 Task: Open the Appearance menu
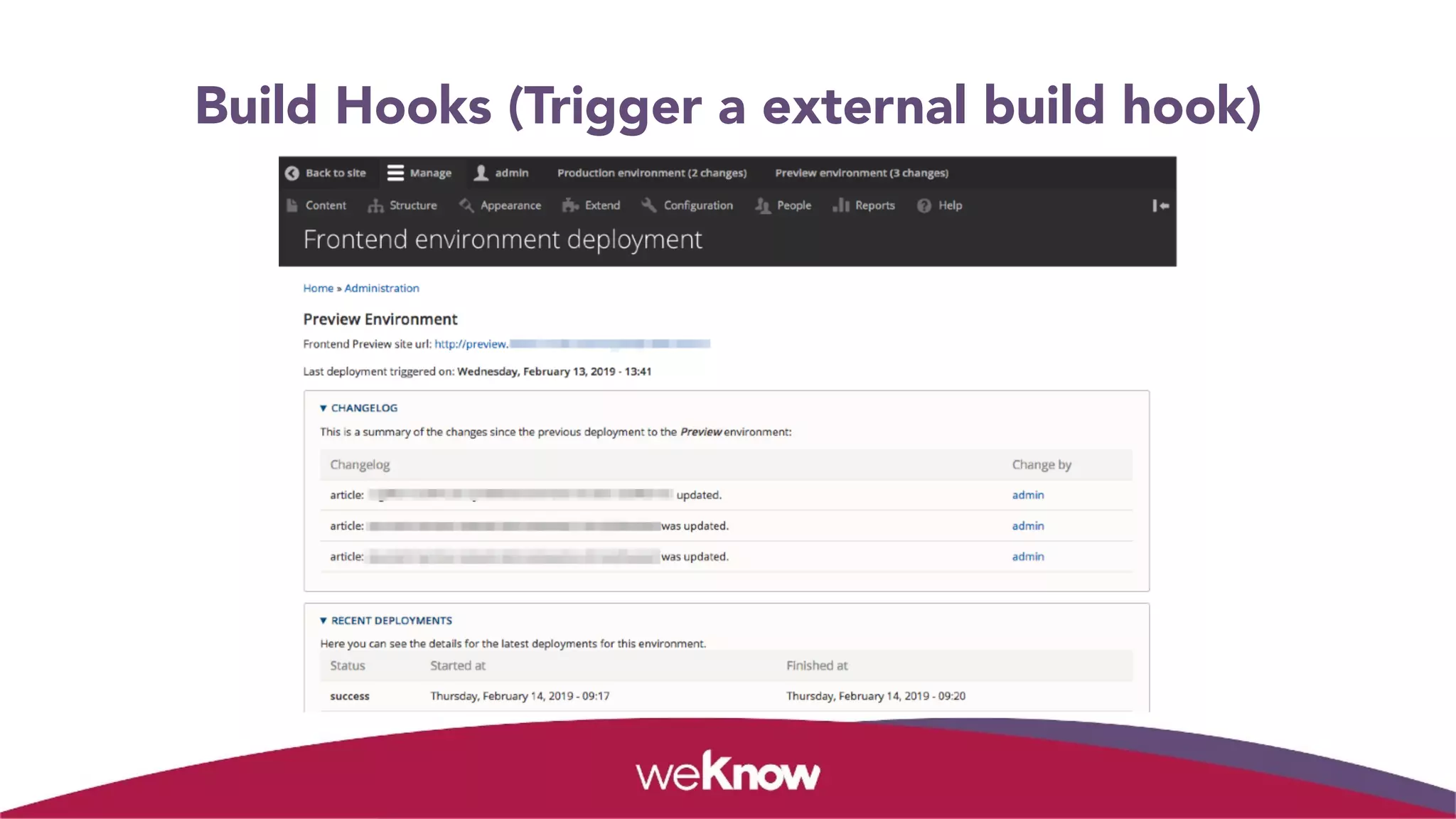[x=510, y=205]
